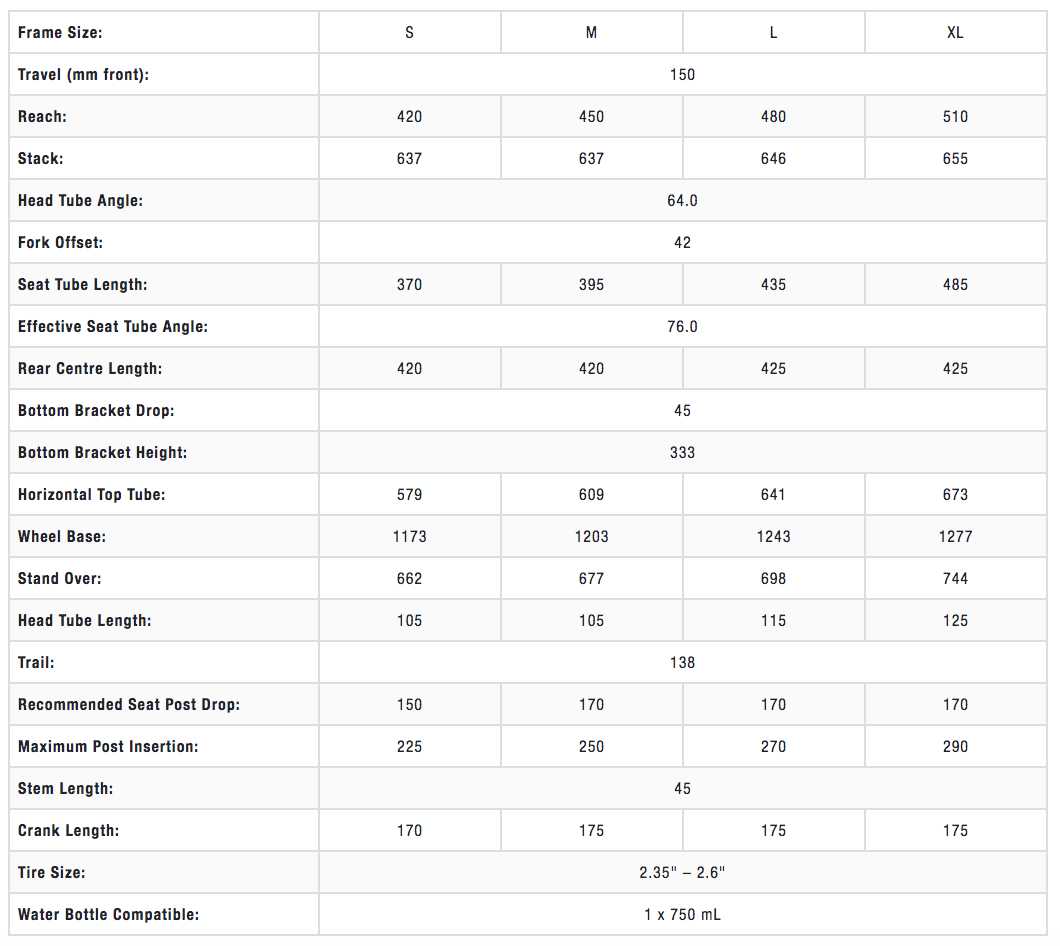1060x946 pixels.
Task: Click the Head Tube Angle value 64.0
Action: (x=682, y=201)
